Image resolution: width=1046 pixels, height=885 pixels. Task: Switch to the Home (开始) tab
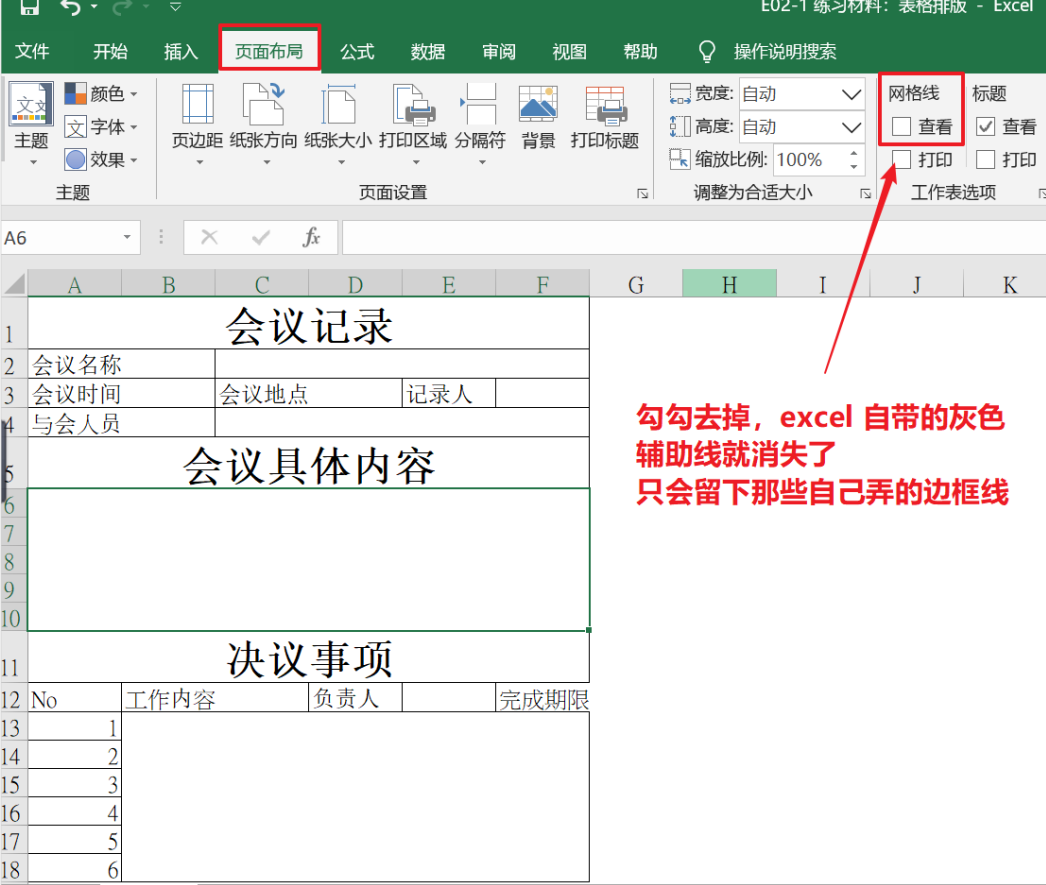click(110, 51)
